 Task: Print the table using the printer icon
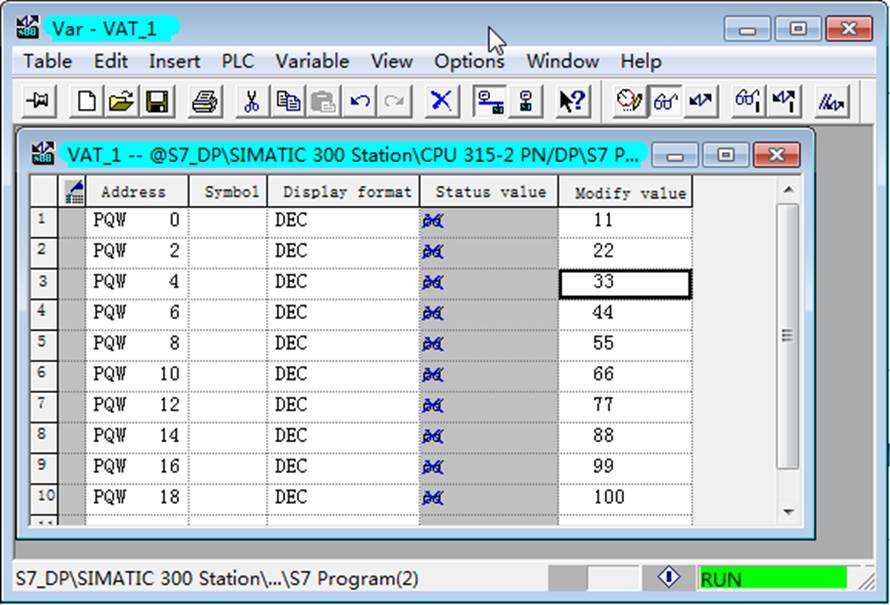pyautogui.click(x=205, y=102)
